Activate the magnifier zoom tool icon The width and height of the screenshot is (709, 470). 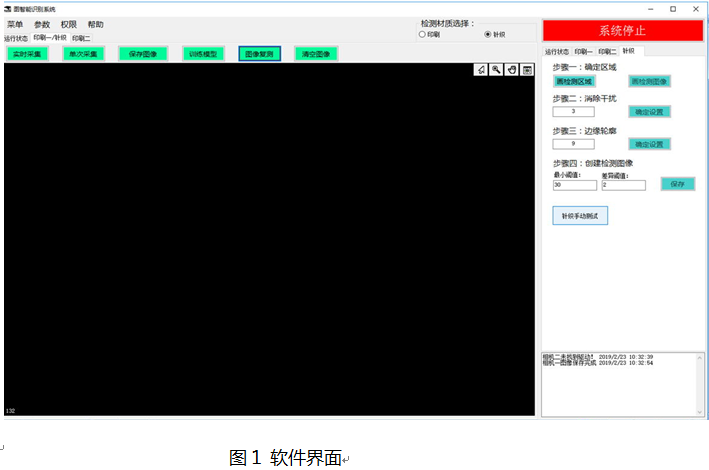pyautogui.click(x=496, y=70)
